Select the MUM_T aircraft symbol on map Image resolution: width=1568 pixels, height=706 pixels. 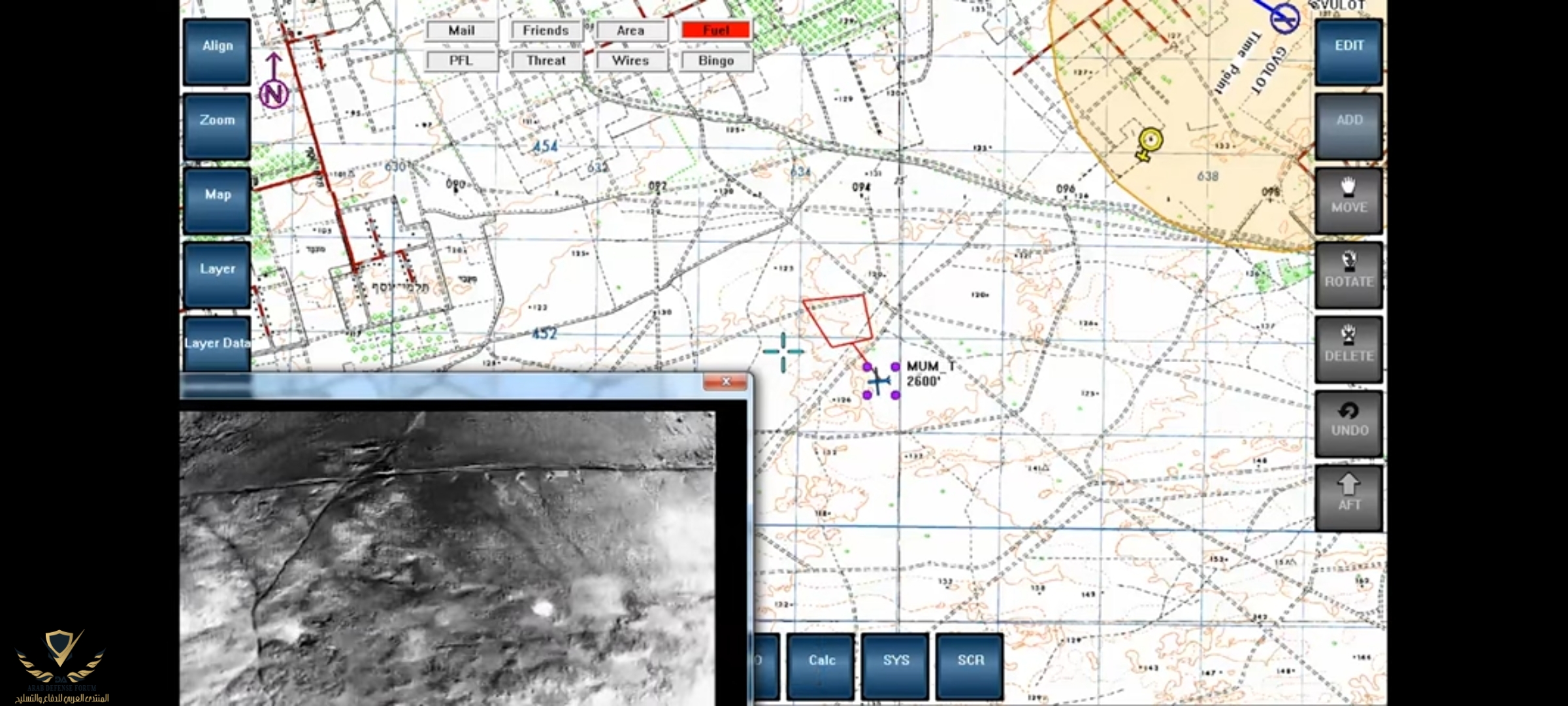click(x=880, y=380)
